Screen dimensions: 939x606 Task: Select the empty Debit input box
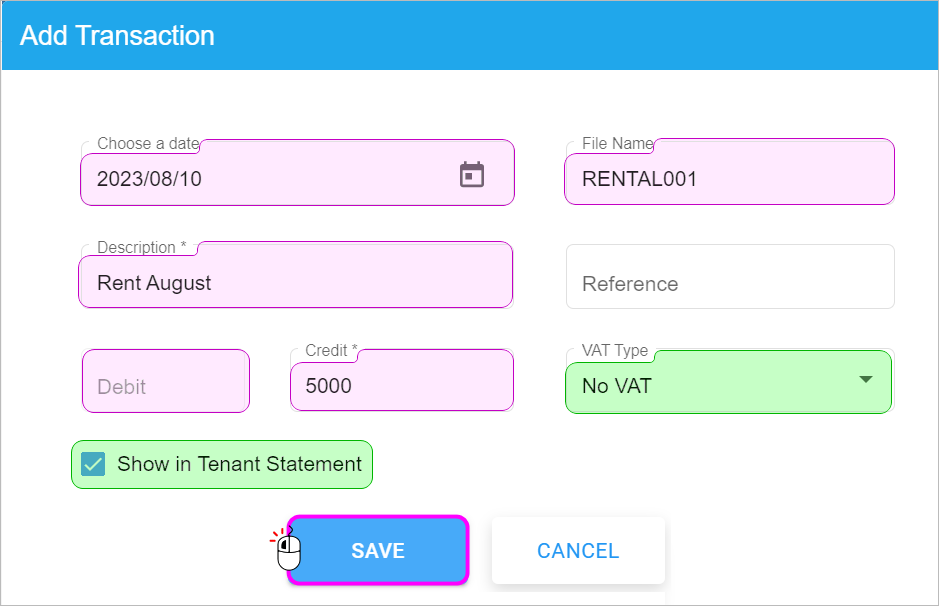(x=165, y=386)
